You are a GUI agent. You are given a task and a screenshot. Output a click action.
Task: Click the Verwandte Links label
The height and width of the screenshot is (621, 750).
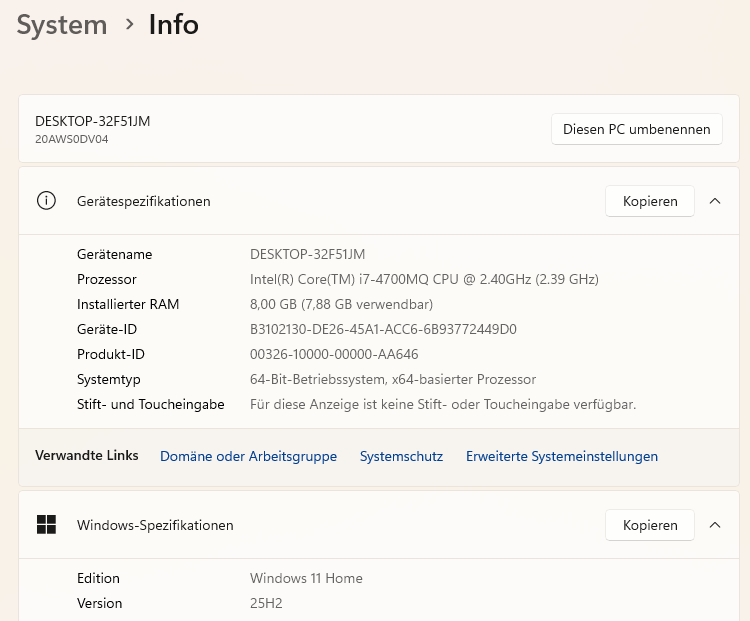pyautogui.click(x=87, y=455)
